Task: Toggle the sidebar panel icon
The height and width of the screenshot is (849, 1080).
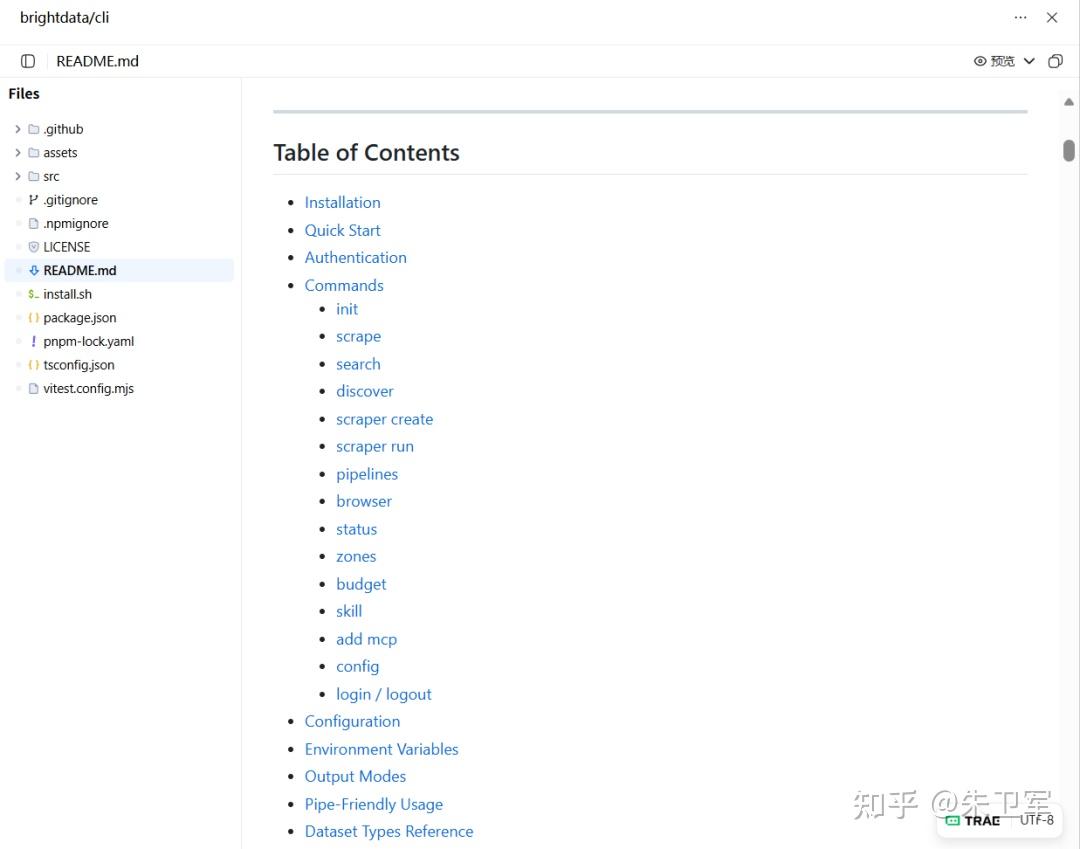Action: pyautogui.click(x=28, y=61)
